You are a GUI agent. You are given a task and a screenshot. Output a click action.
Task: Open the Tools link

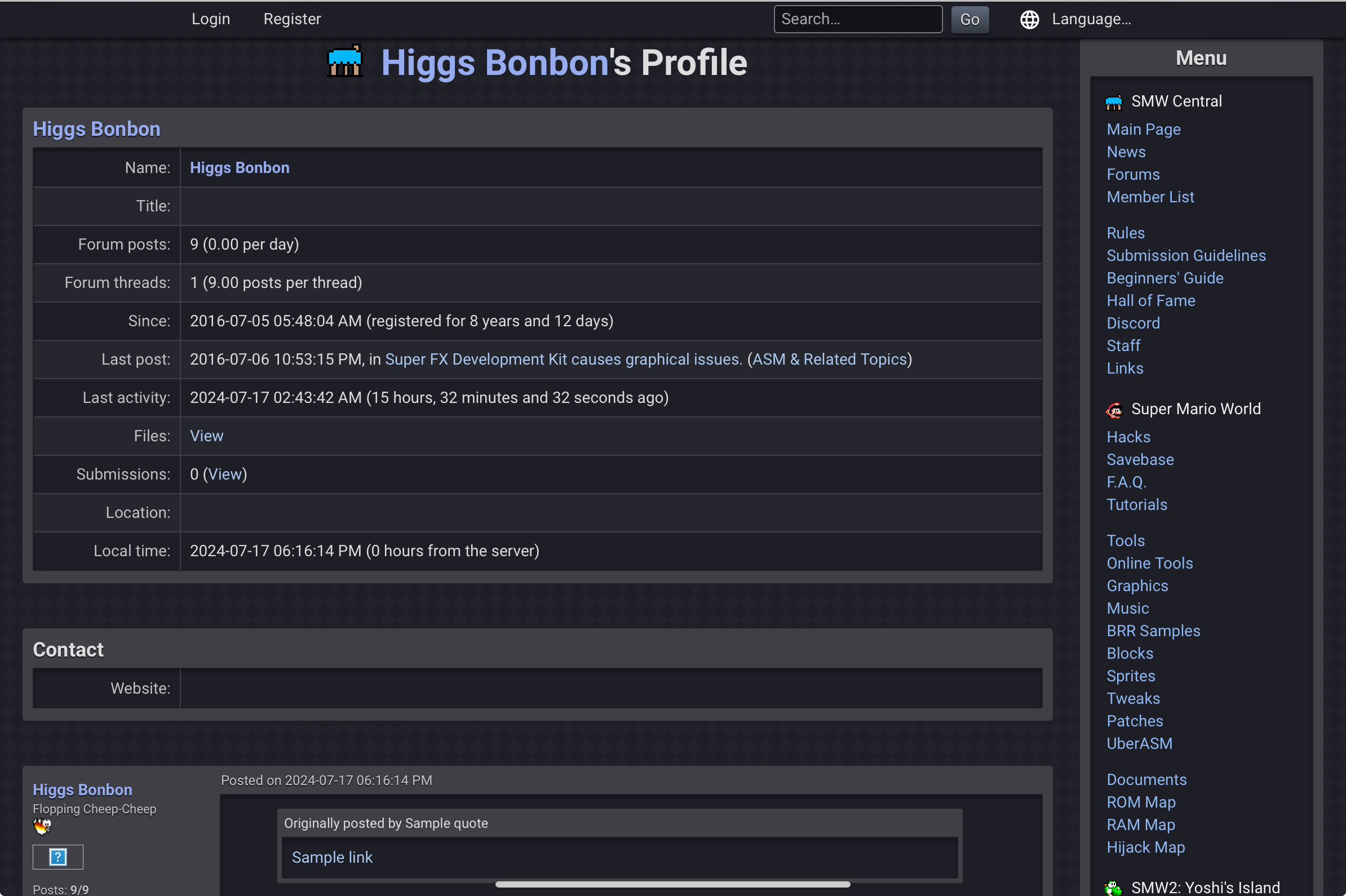click(1126, 540)
